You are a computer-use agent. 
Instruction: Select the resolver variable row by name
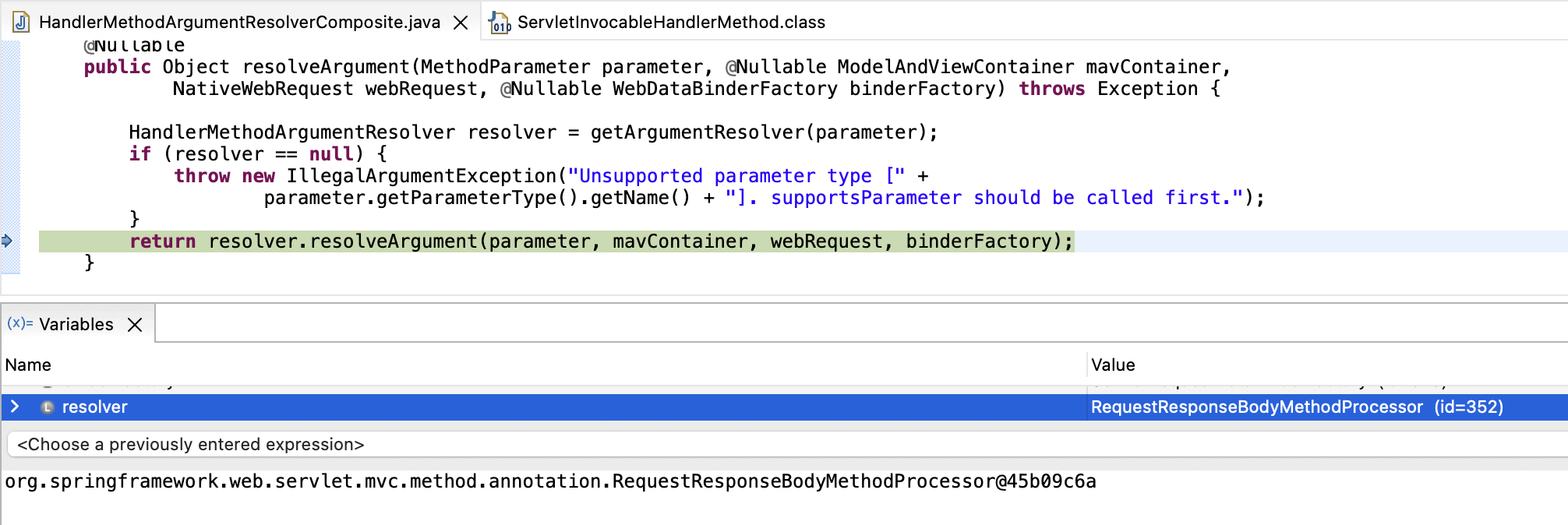94,407
